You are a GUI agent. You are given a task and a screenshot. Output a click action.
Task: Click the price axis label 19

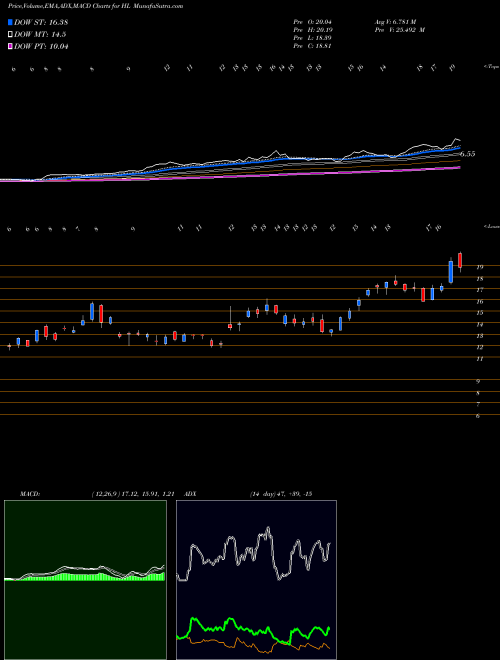pos(479,267)
